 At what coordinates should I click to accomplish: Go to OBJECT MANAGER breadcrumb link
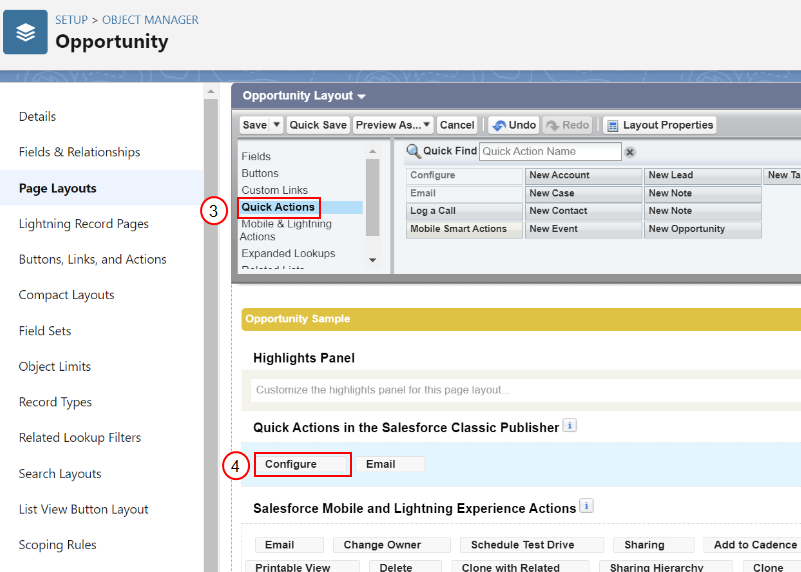click(x=150, y=20)
